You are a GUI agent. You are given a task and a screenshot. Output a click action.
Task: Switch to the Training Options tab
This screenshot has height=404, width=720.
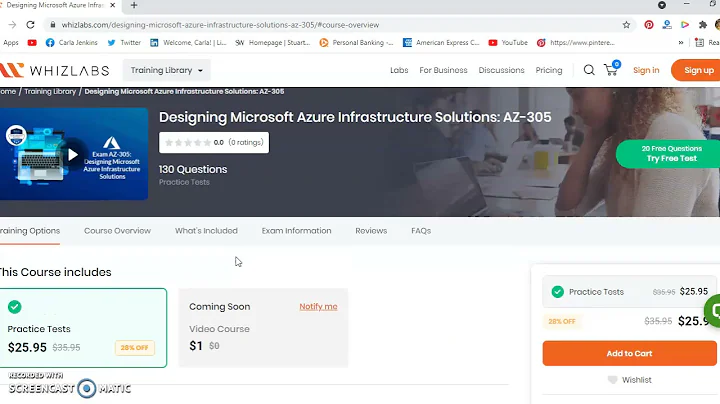(x=30, y=231)
